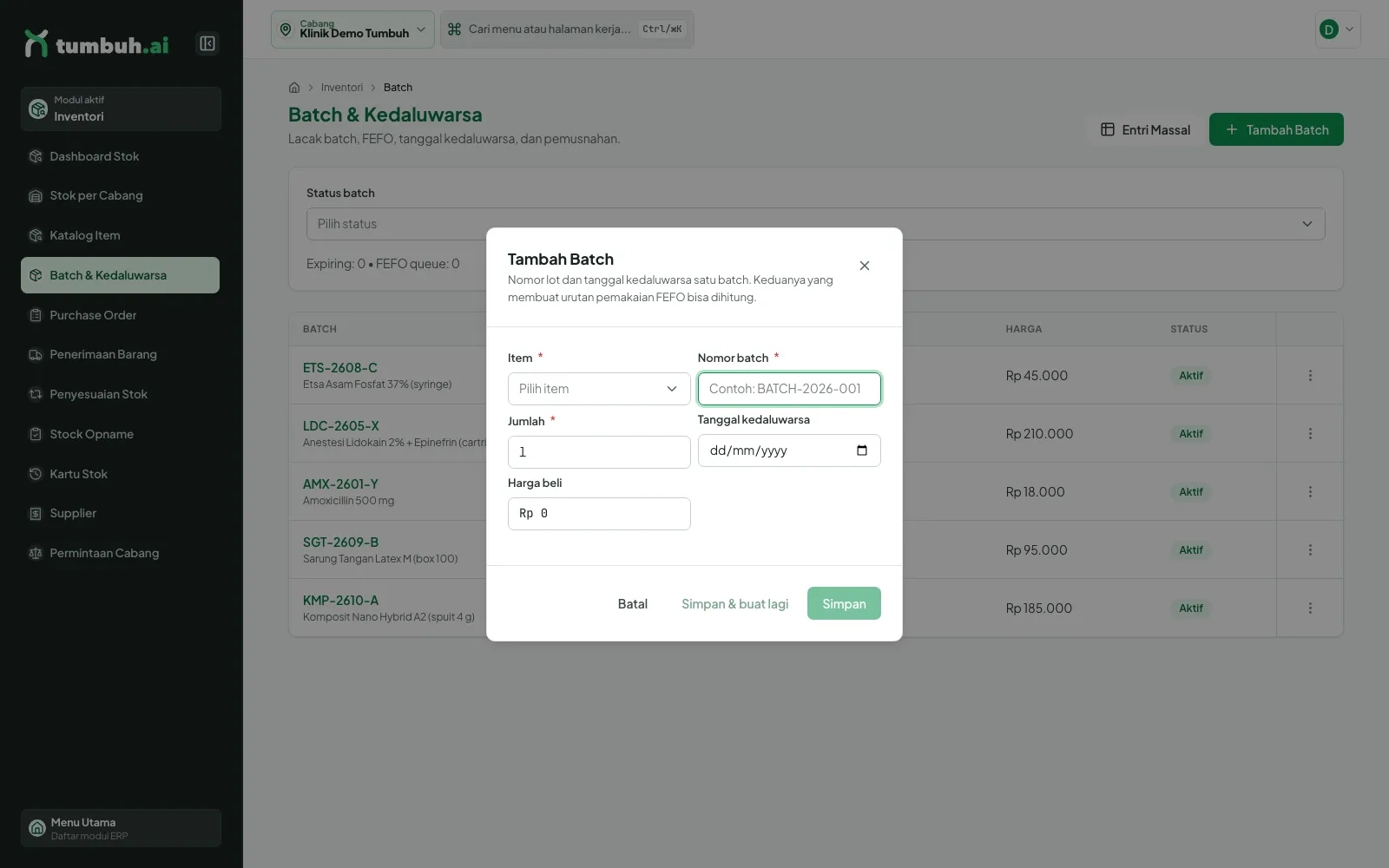This screenshot has width=1389, height=868.
Task: Click the tumbuh.ai logo
Action: click(x=97, y=43)
